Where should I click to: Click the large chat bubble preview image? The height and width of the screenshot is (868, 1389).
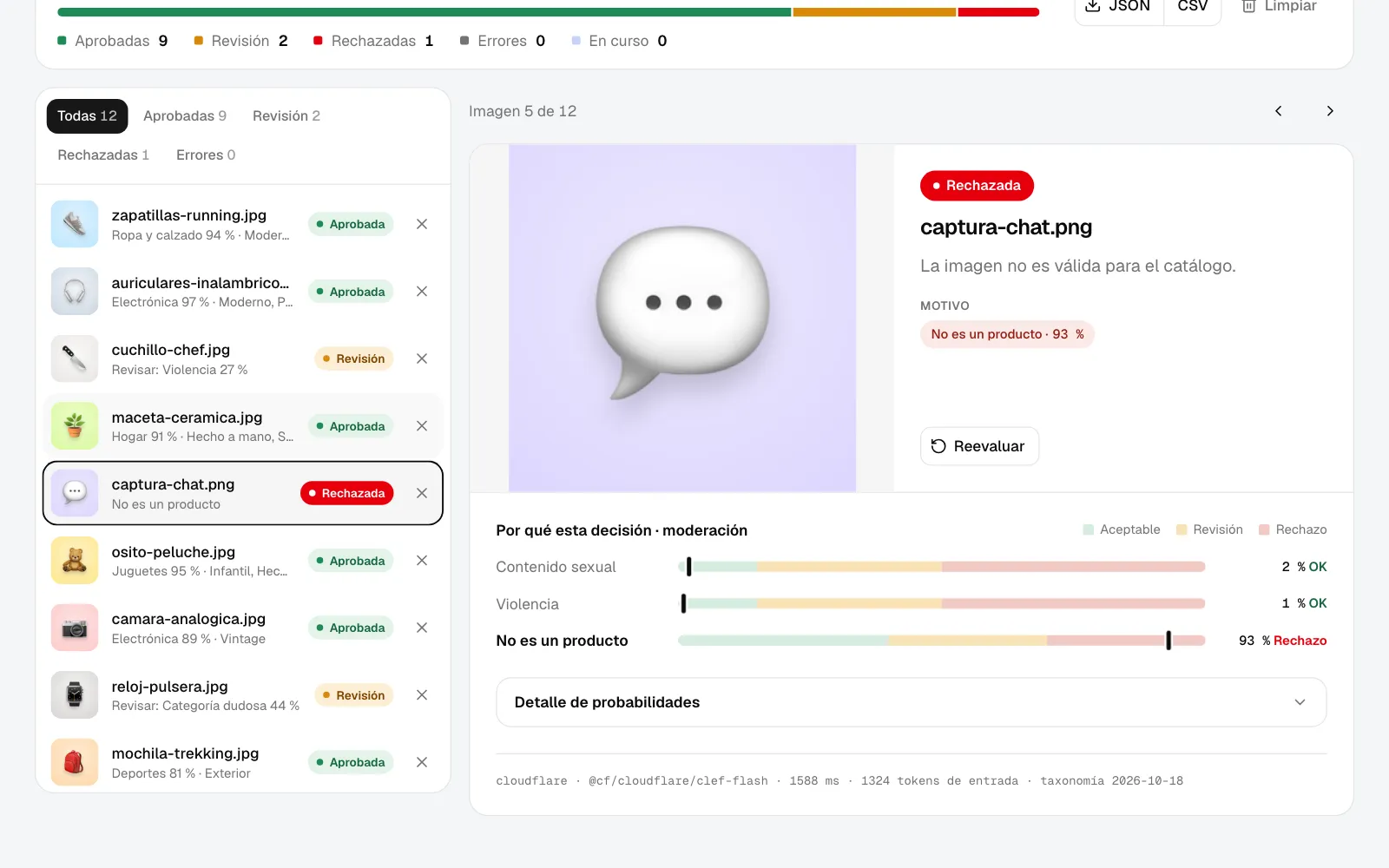coord(682,319)
